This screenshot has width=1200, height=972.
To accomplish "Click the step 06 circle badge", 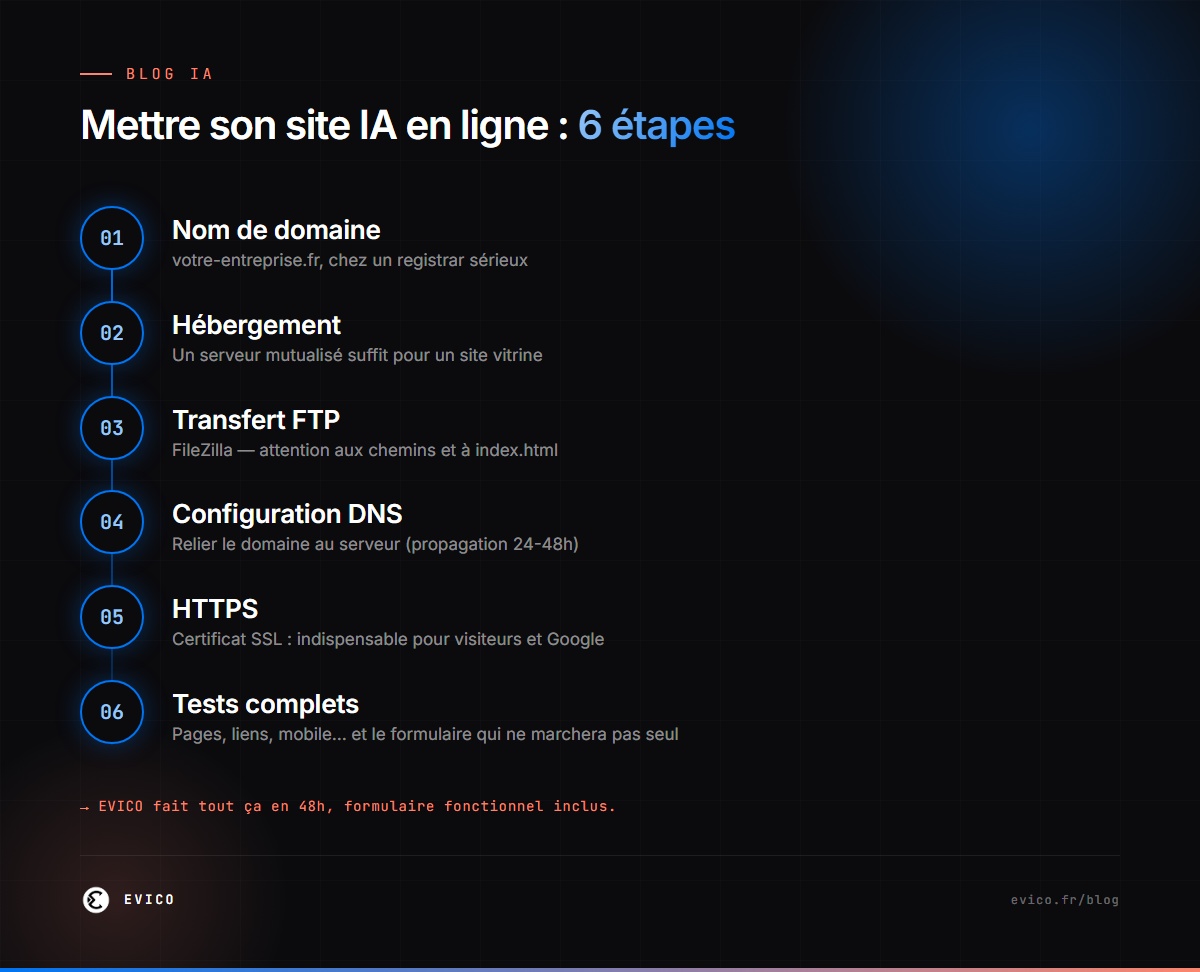I will pyautogui.click(x=112, y=712).
